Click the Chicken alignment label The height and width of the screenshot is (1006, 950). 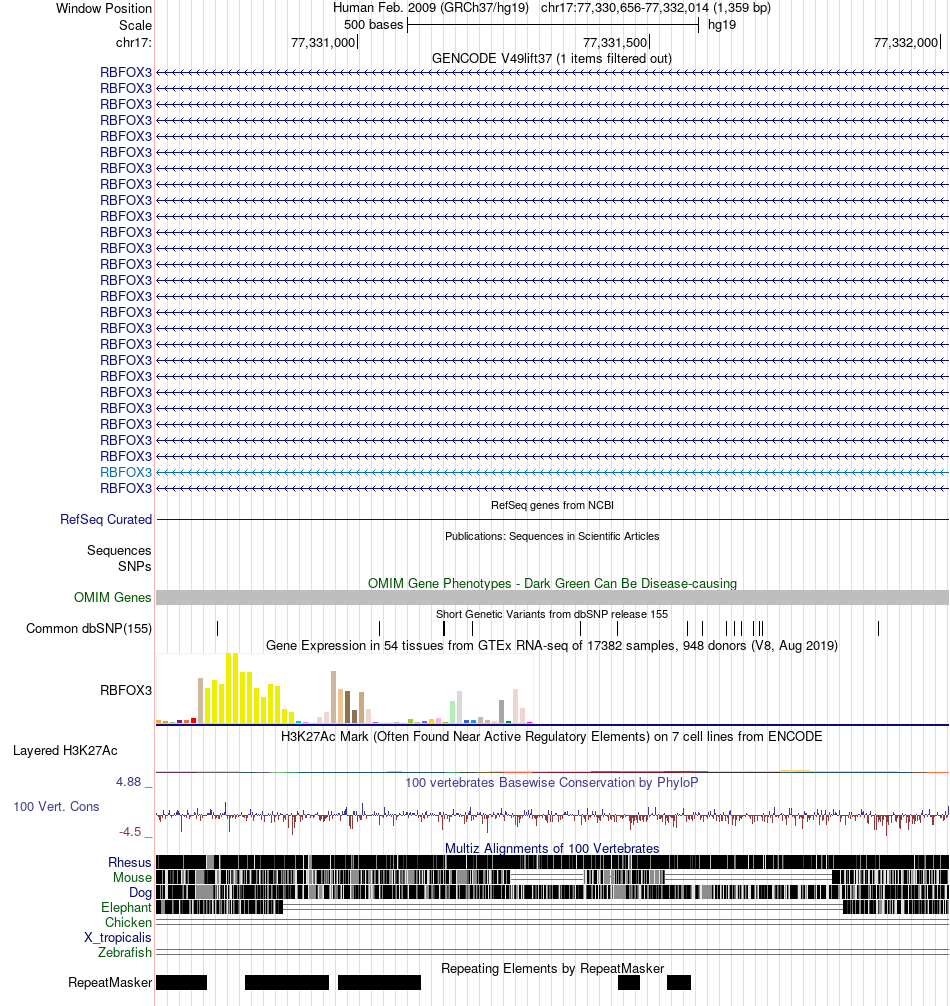click(128, 922)
